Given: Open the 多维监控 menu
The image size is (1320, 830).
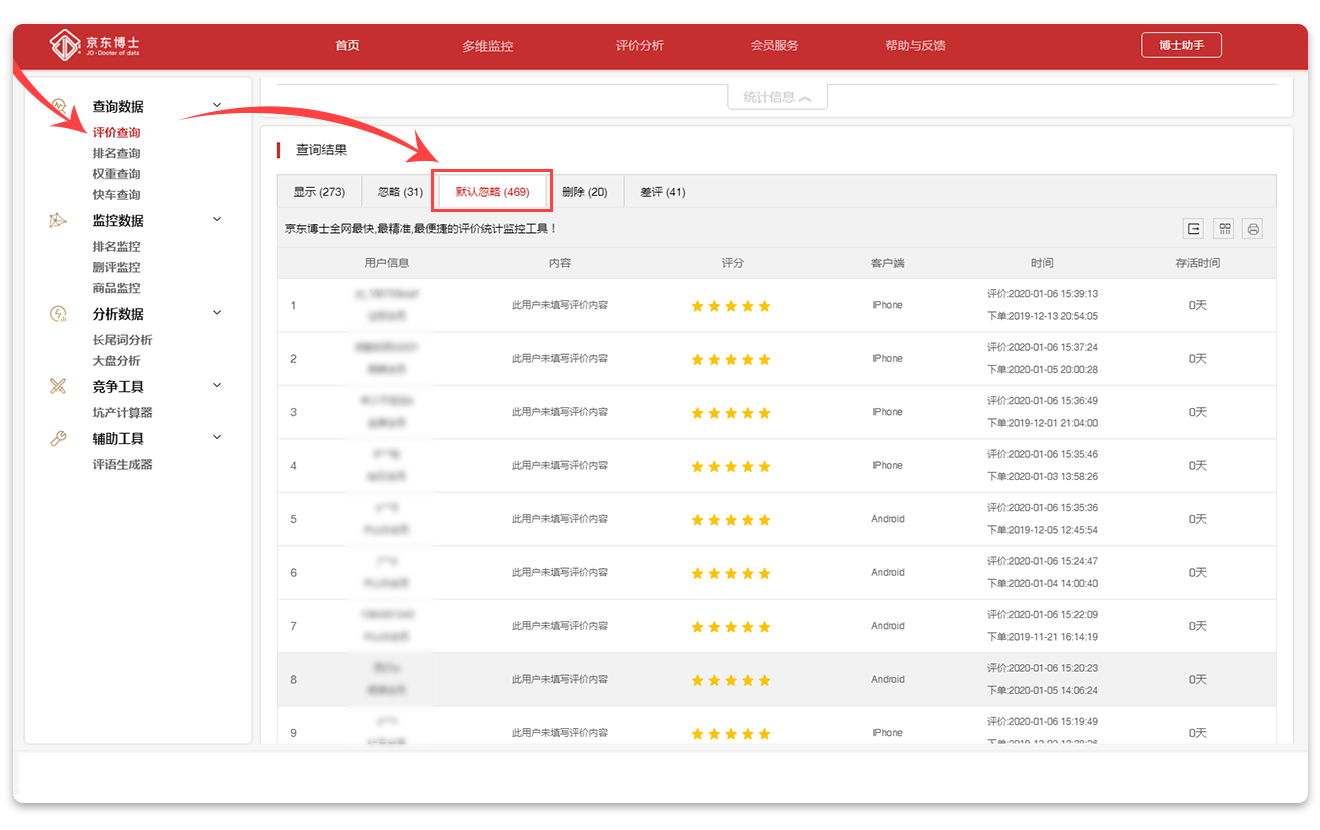Looking at the screenshot, I should [x=488, y=46].
